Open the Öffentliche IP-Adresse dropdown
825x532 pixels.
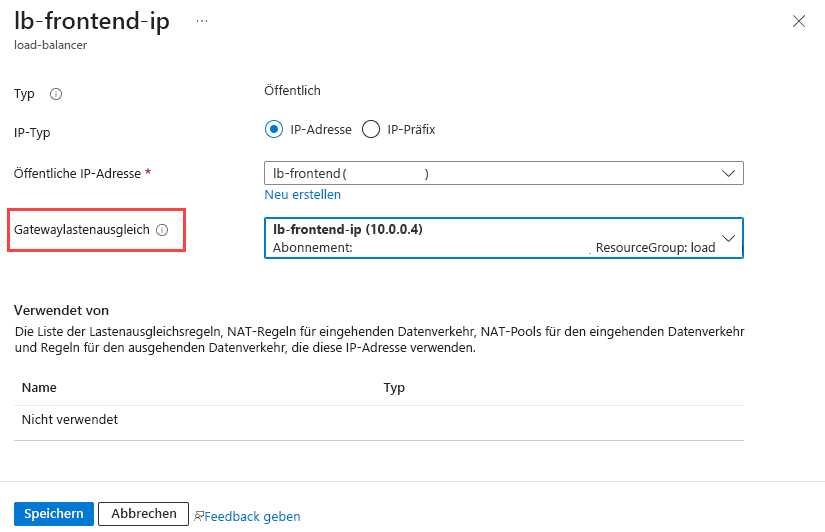point(504,173)
